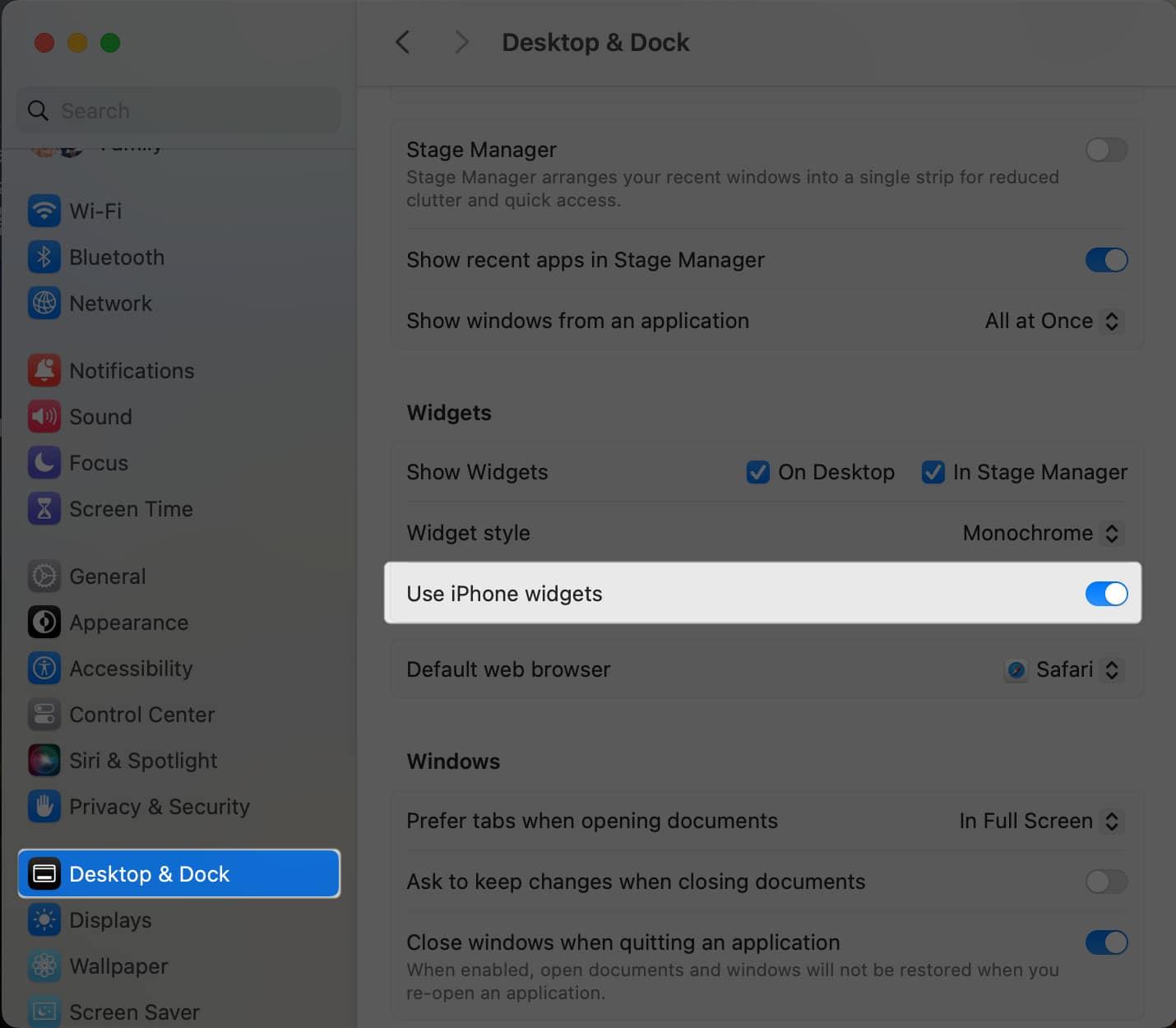The image size is (1176, 1028).
Task: Open Prefer tabs In Full Screen dropdown
Action: (1041, 821)
